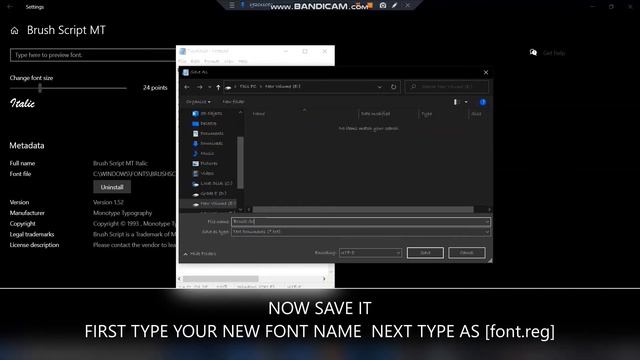Open the Save as type dropdown
This screenshot has height=360, width=640.
tap(360, 231)
